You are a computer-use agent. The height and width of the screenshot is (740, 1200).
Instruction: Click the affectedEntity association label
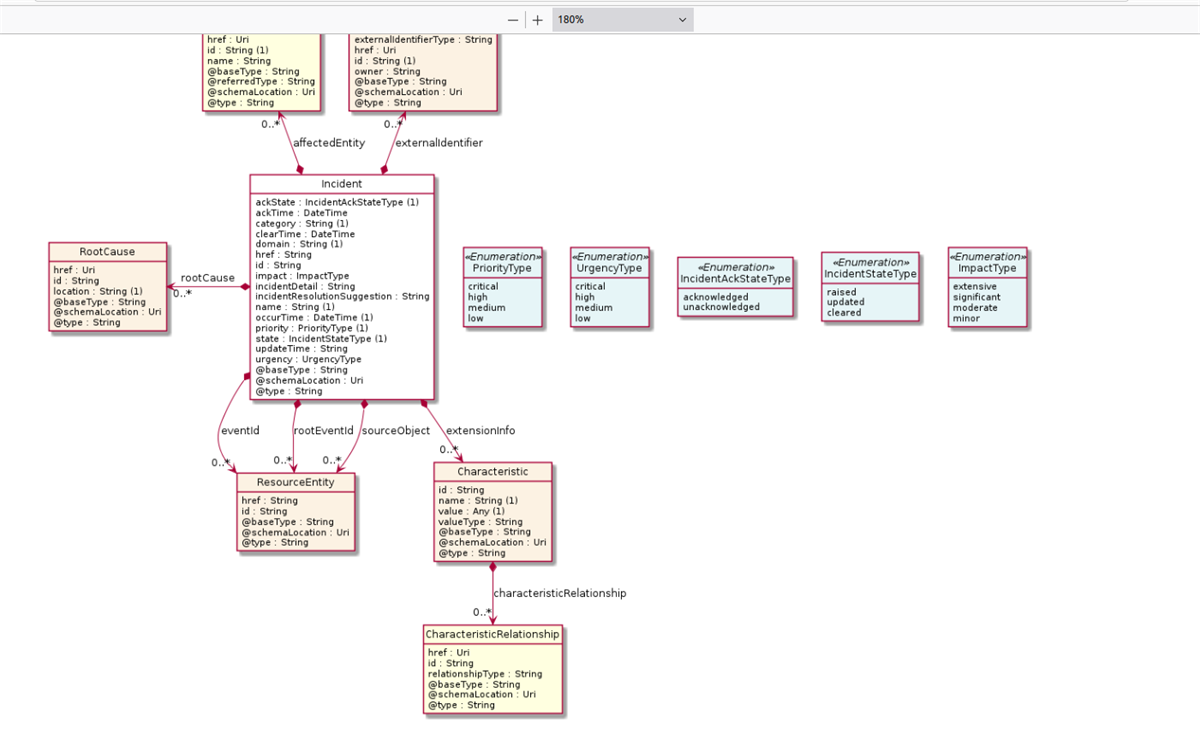click(329, 143)
